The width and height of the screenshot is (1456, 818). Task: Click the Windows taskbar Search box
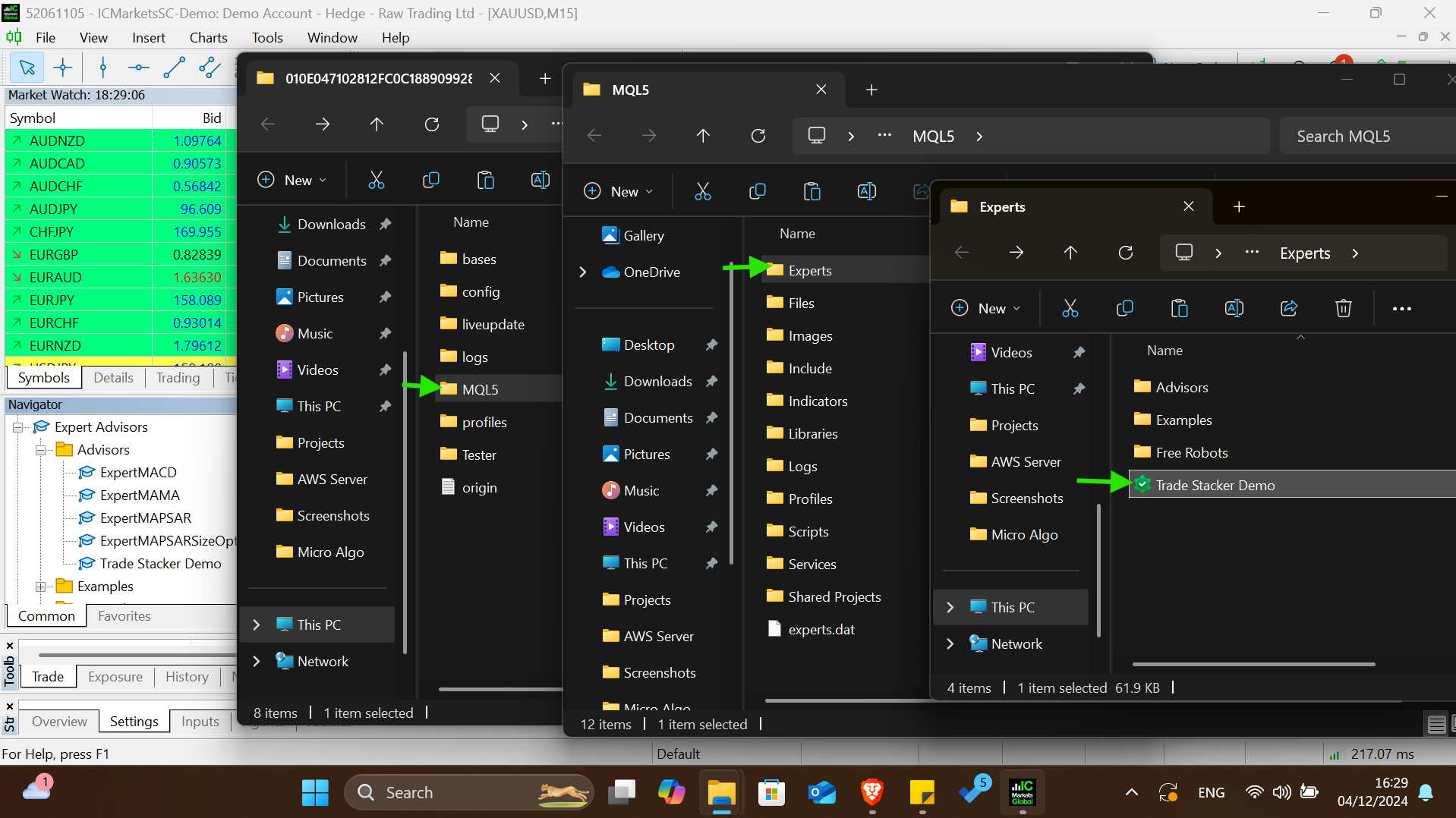click(x=468, y=792)
